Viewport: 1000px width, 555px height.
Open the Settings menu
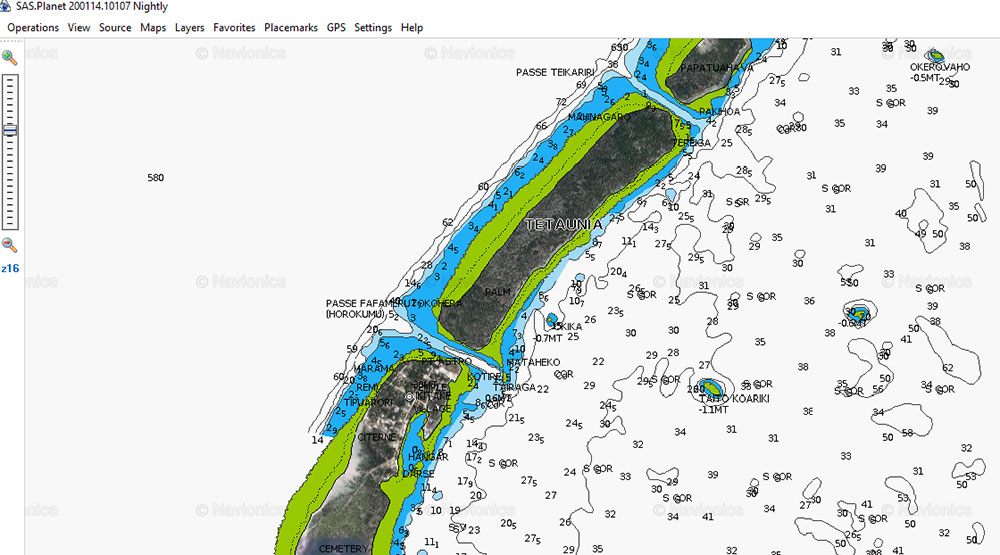click(x=373, y=28)
